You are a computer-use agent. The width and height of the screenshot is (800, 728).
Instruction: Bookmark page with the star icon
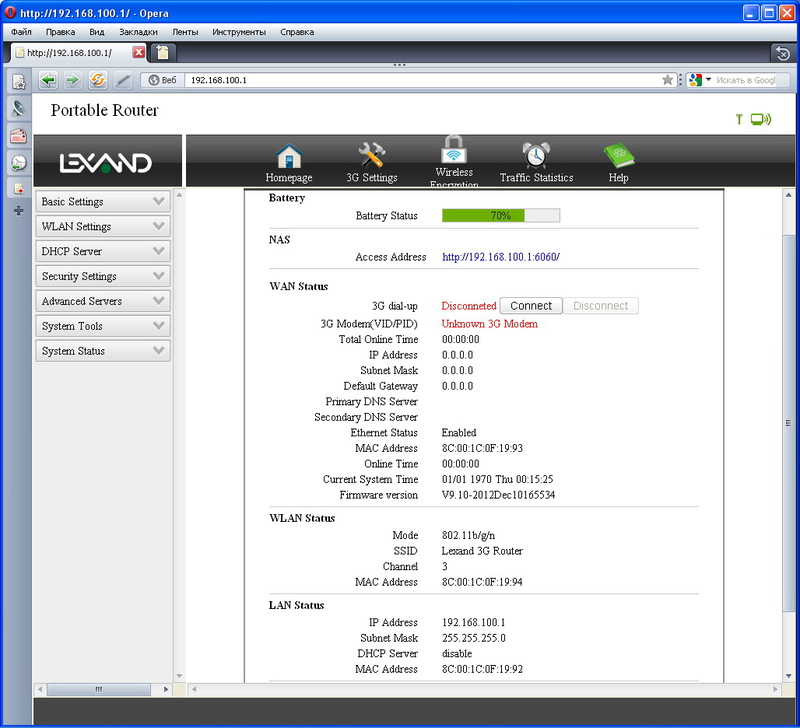tap(667, 80)
